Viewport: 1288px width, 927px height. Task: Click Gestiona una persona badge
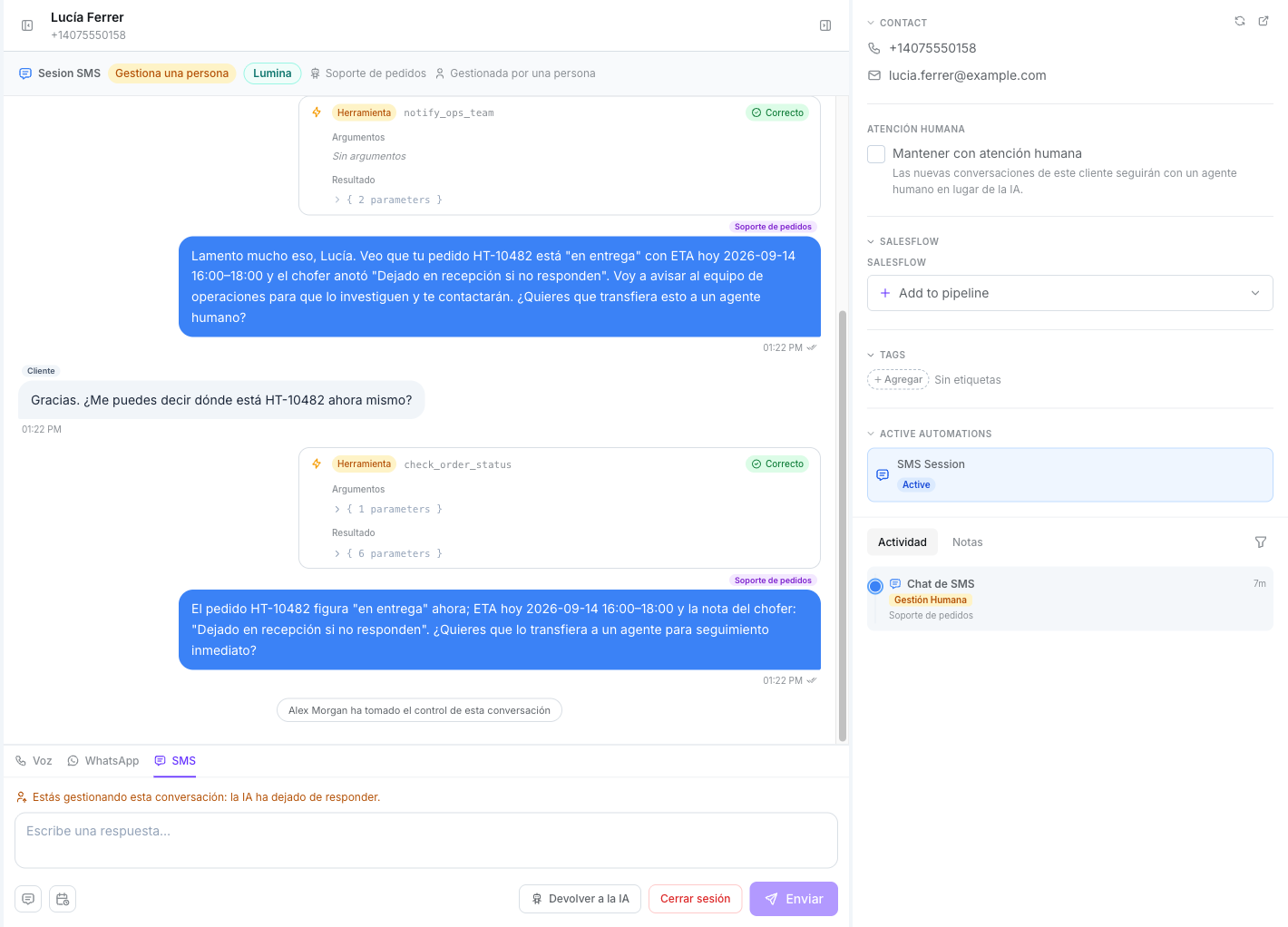click(x=171, y=73)
